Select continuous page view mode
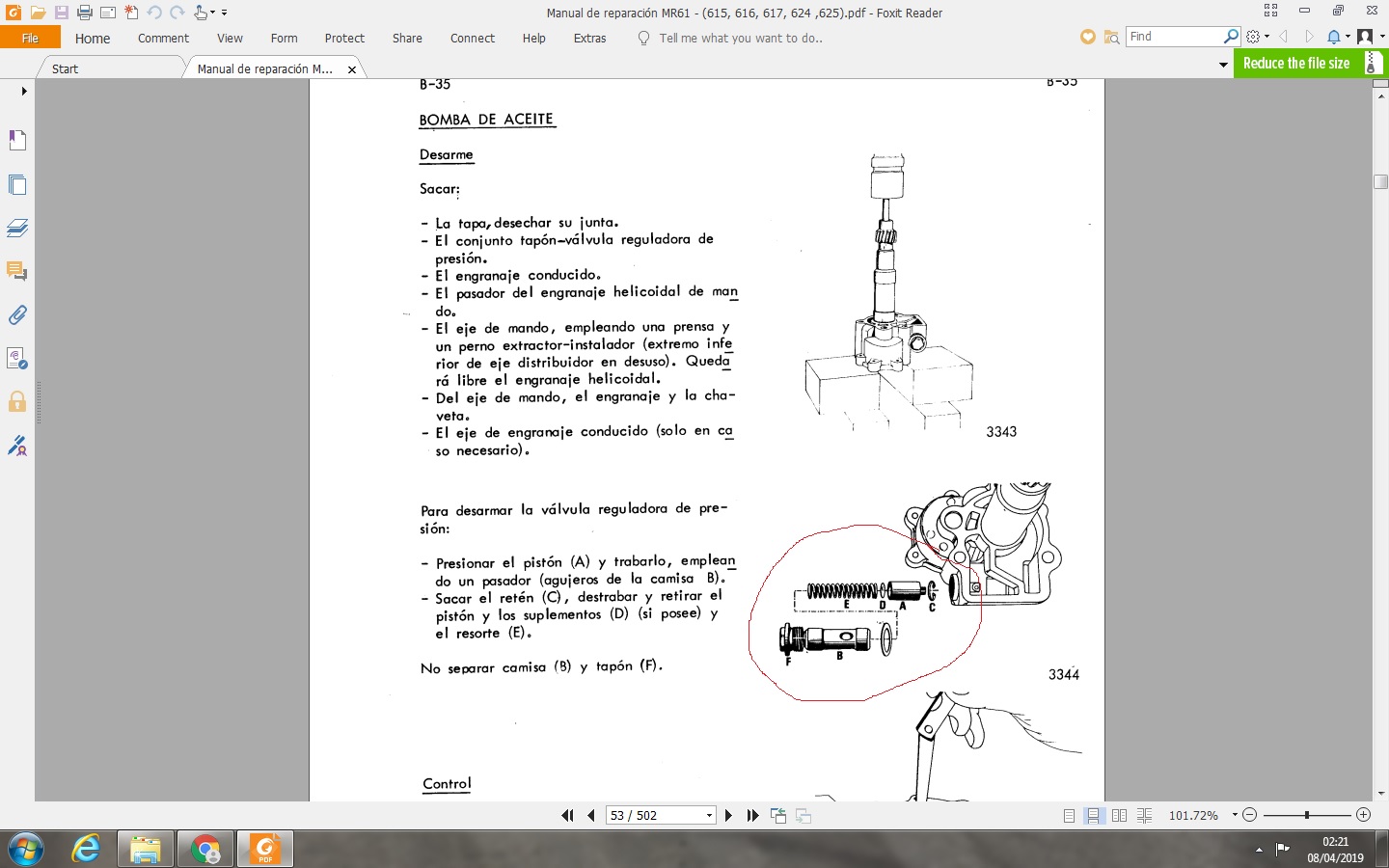The width and height of the screenshot is (1389, 868). pos(1094,816)
